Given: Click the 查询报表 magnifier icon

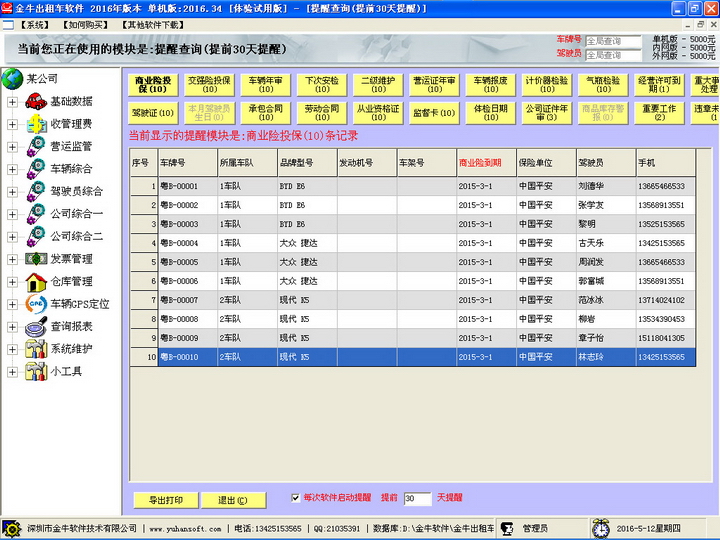Looking at the screenshot, I should pyautogui.click(x=35, y=326).
